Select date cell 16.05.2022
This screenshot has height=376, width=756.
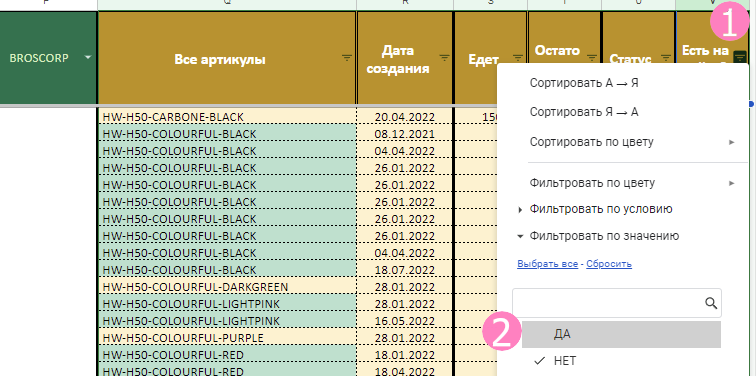tap(405, 321)
